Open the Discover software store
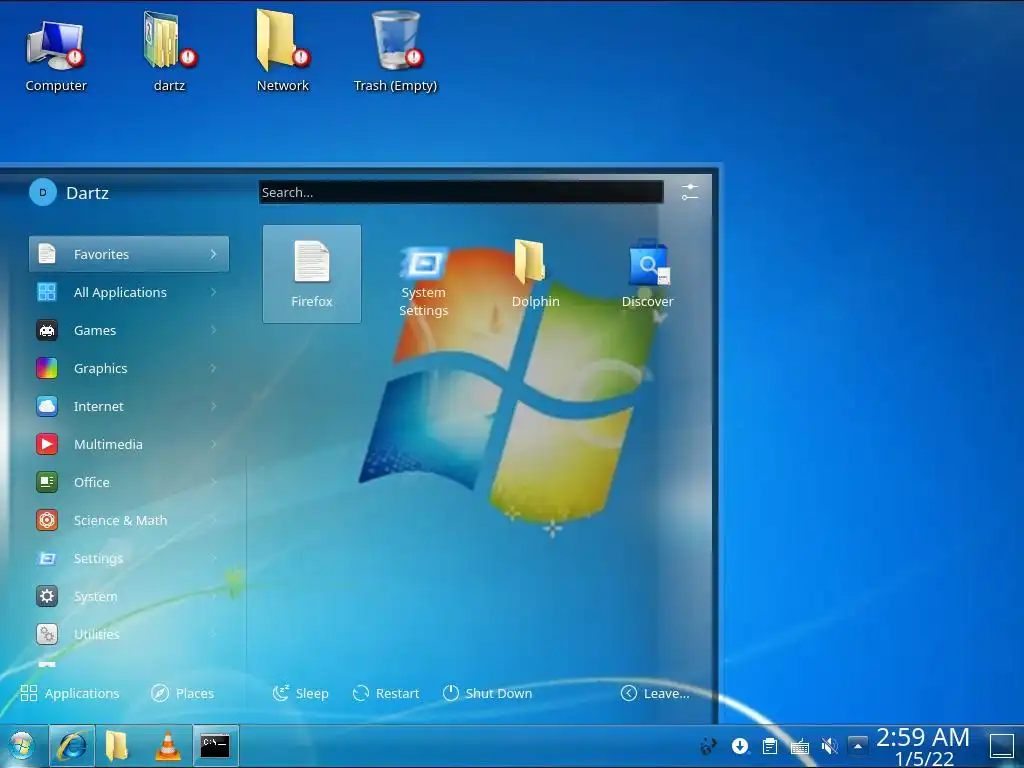Viewport: 1024px width, 768px height. pos(647,274)
